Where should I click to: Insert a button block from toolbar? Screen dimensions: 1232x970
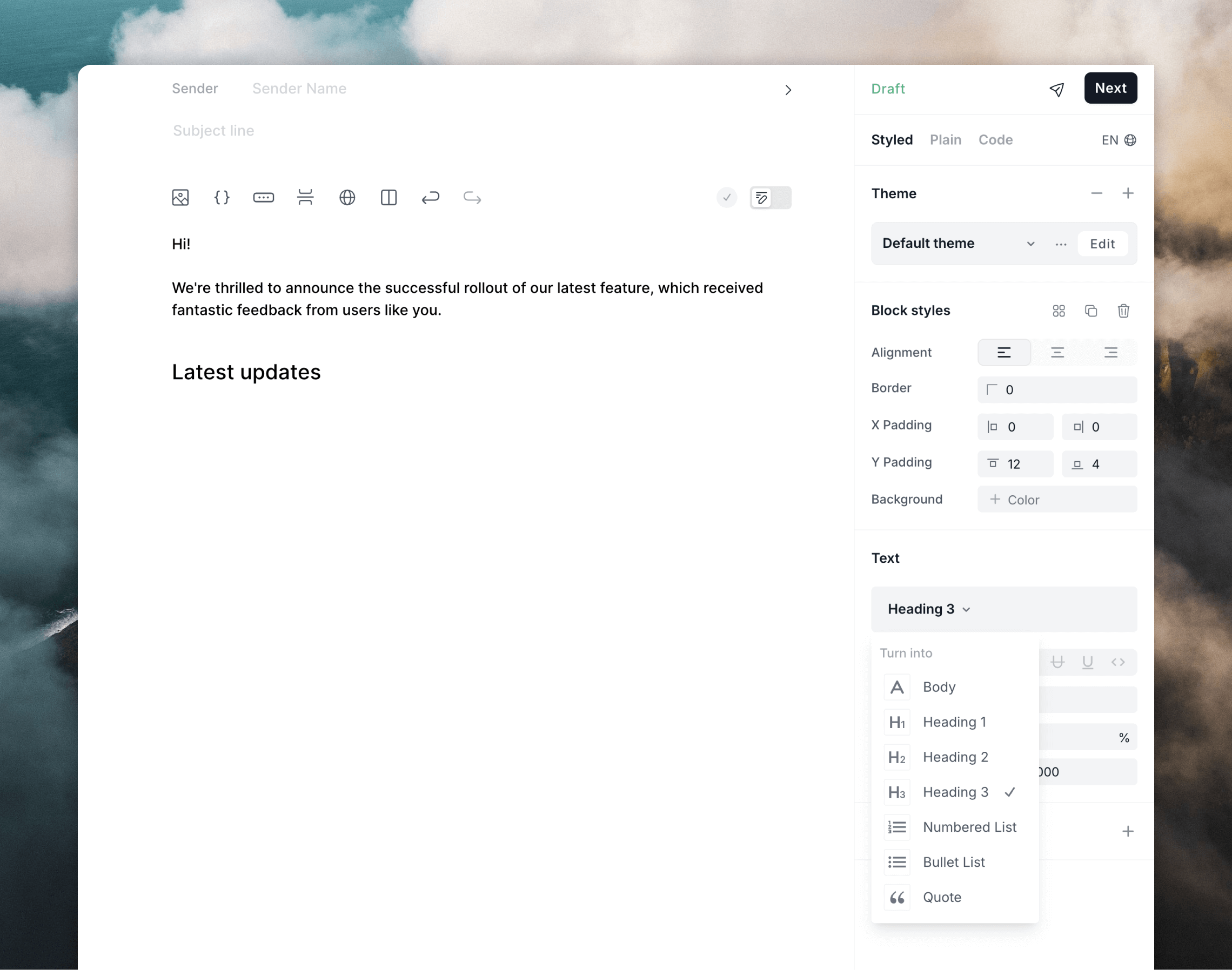coord(263,198)
